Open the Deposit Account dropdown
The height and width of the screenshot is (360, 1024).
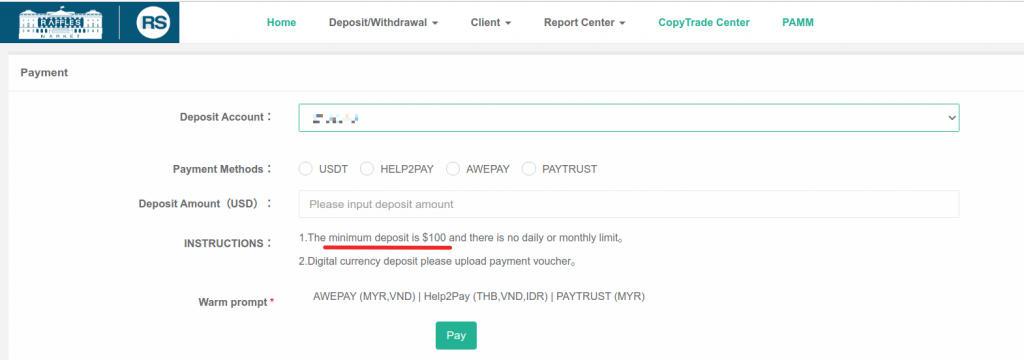629,118
